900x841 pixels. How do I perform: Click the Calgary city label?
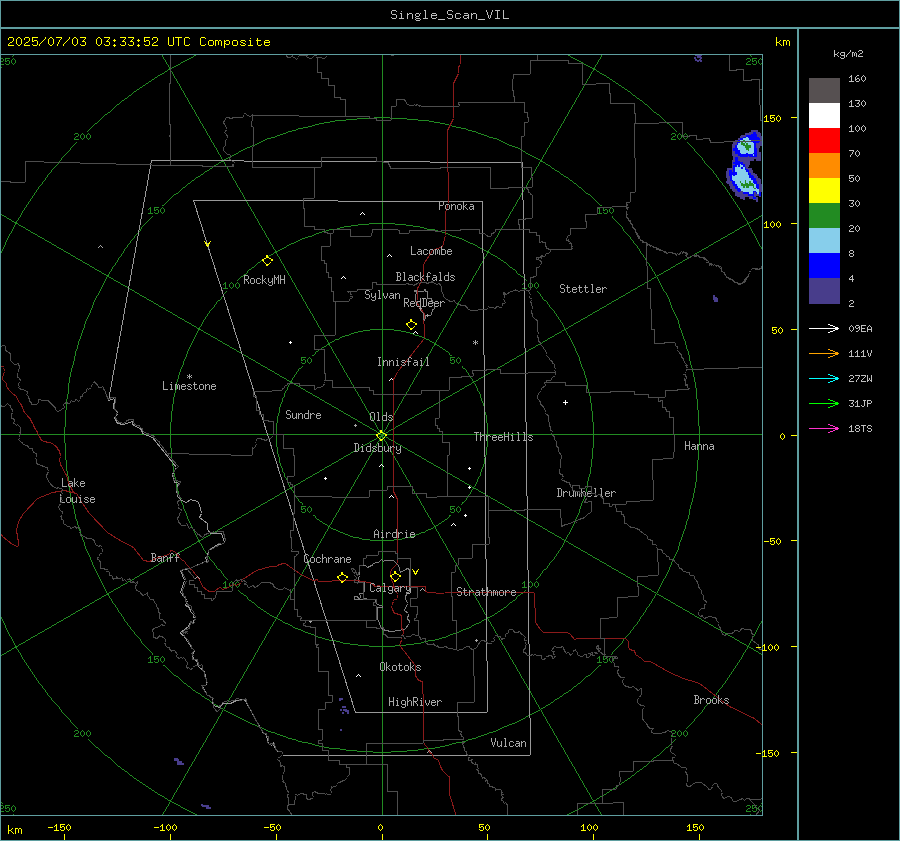click(390, 588)
